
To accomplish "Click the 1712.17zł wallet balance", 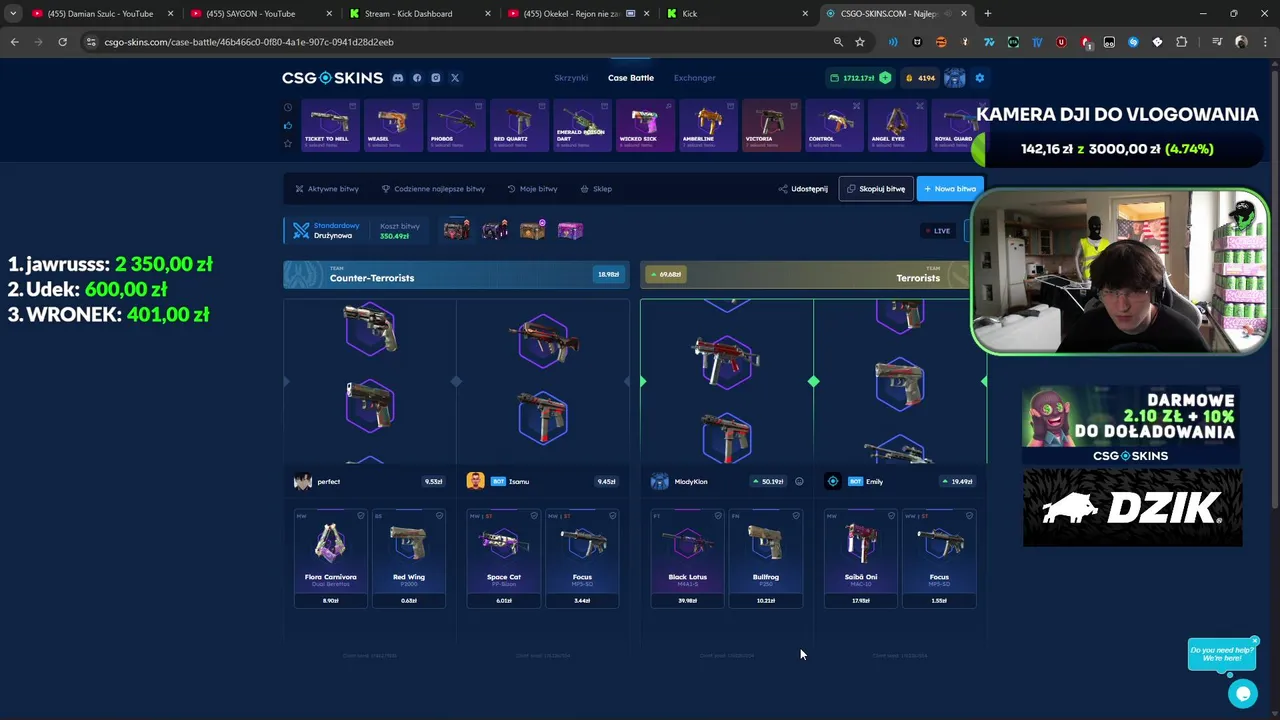I will [859, 78].
